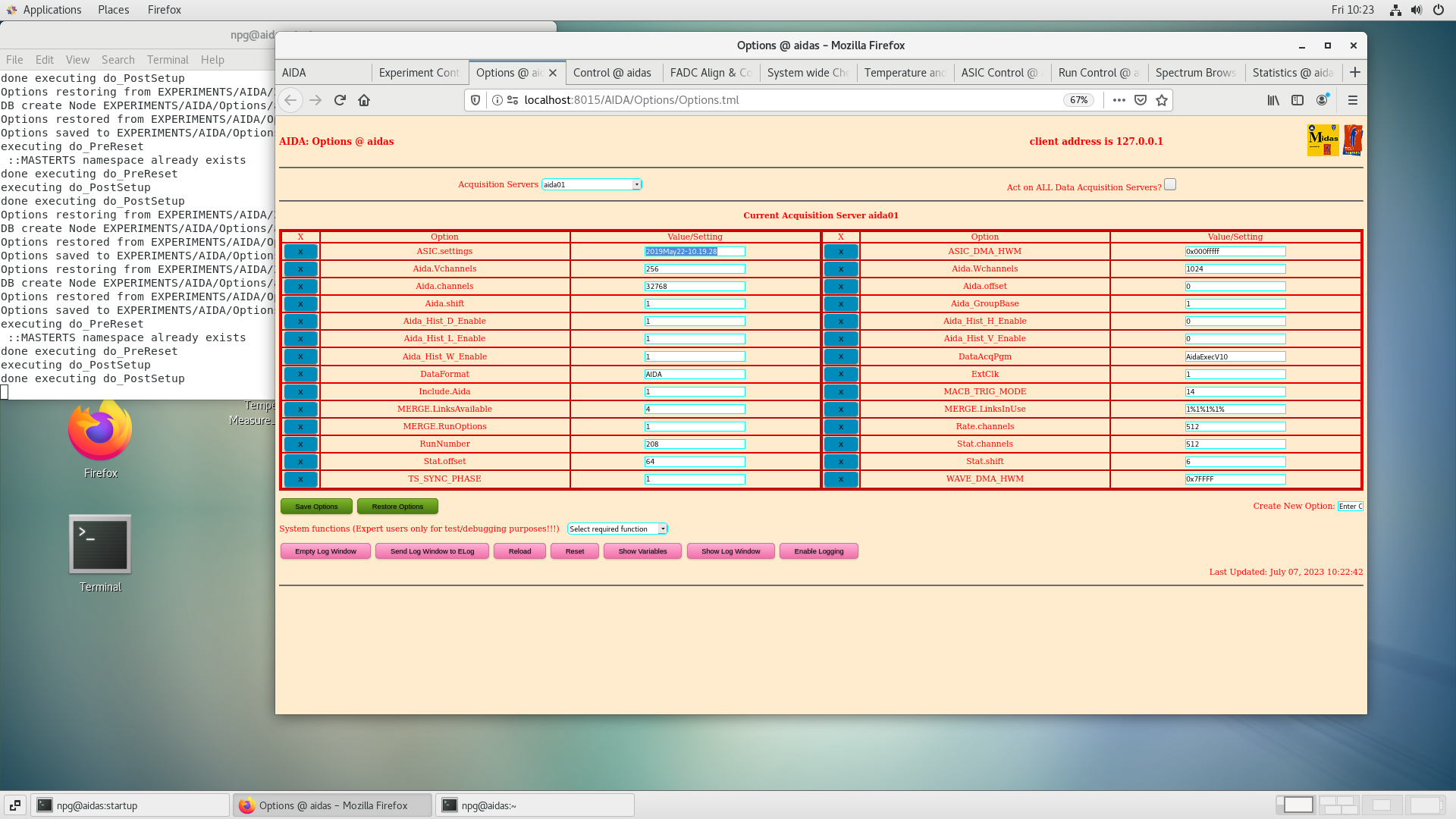Click the bookmark star icon
The width and height of the screenshot is (1456, 819).
tap(1162, 100)
